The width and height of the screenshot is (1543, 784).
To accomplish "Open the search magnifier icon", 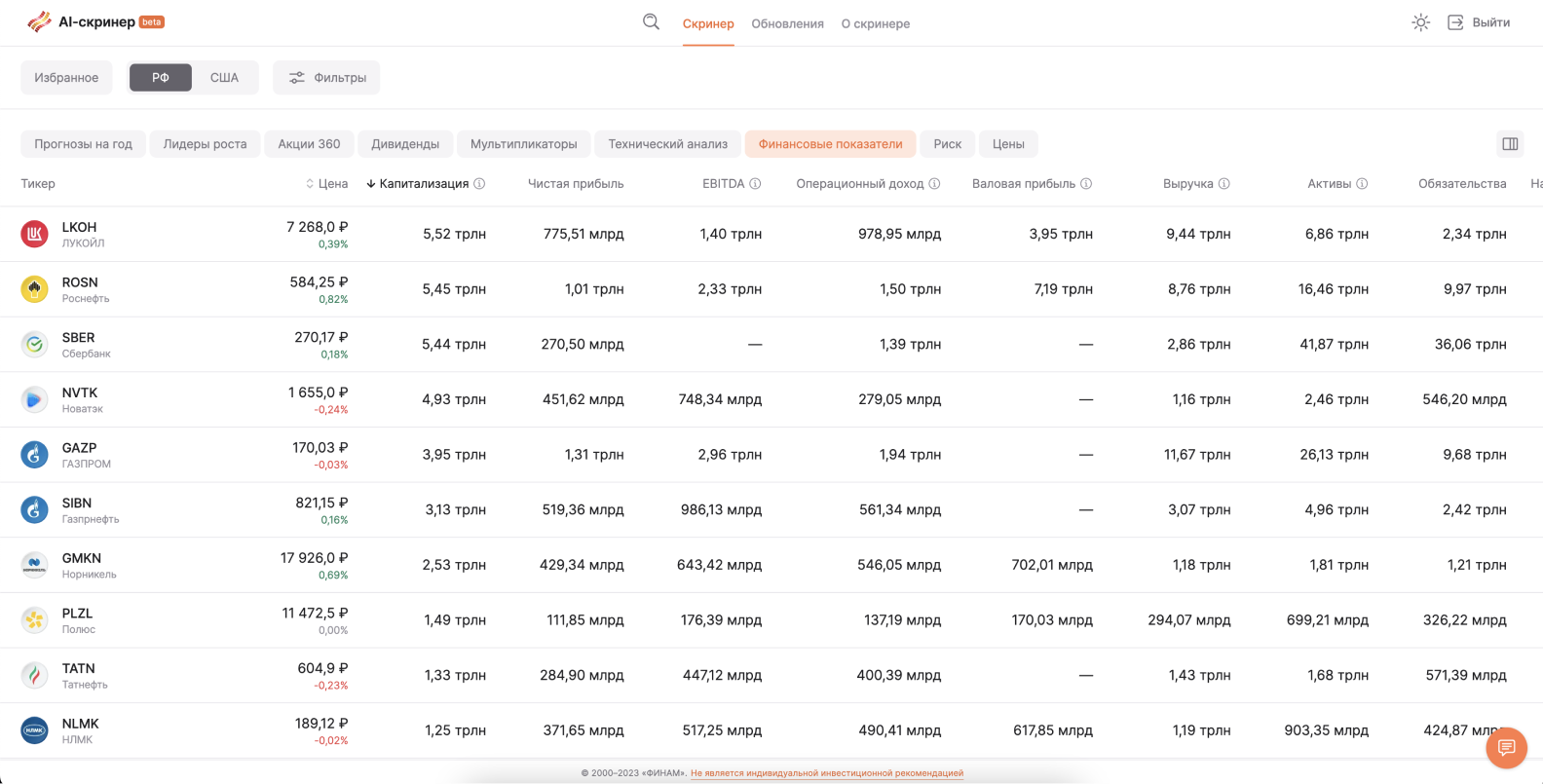I will 651,22.
